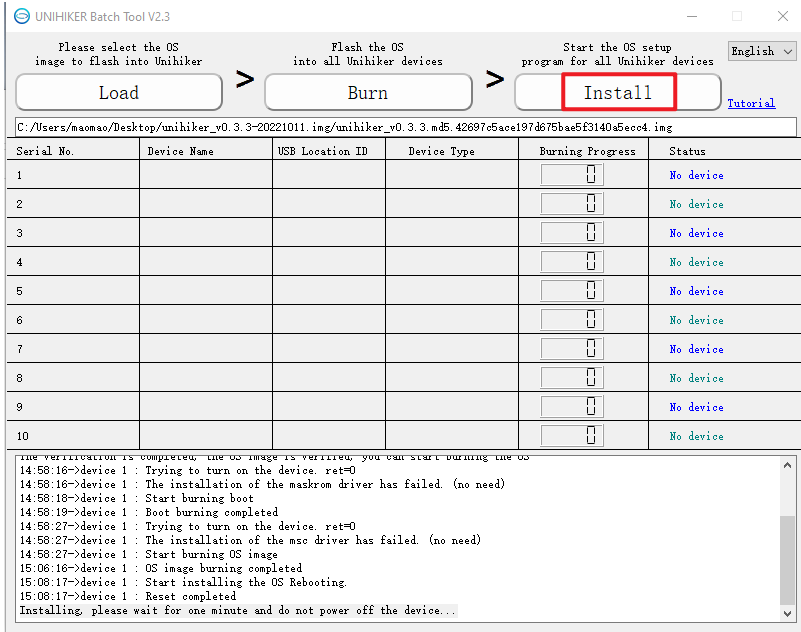Viewport: 801px width, 632px height.
Task: Click the log scrollbar down arrow
Action: (x=788, y=612)
